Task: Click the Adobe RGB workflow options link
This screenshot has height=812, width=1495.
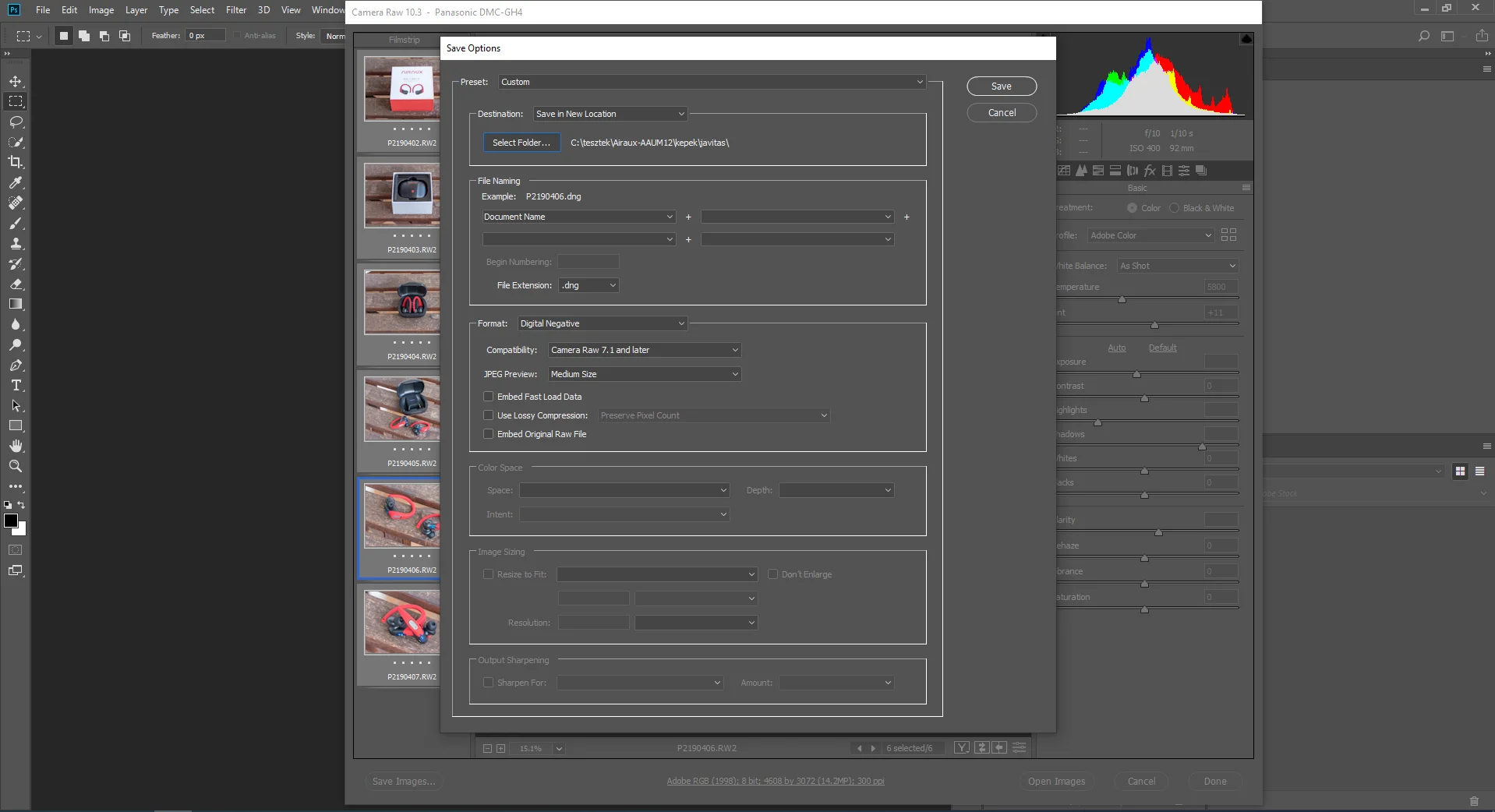Action: [x=776, y=782]
